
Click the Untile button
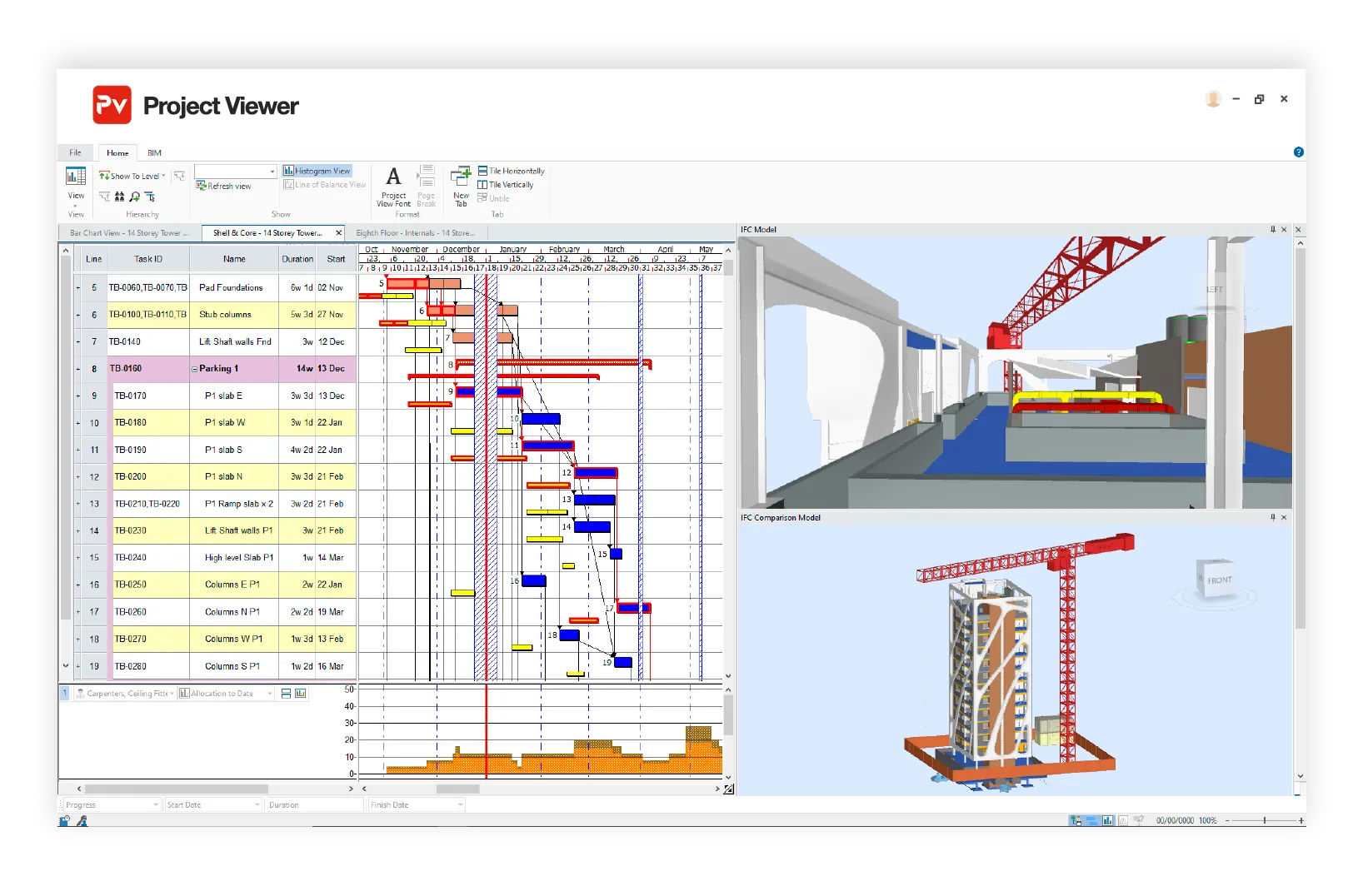(x=493, y=198)
